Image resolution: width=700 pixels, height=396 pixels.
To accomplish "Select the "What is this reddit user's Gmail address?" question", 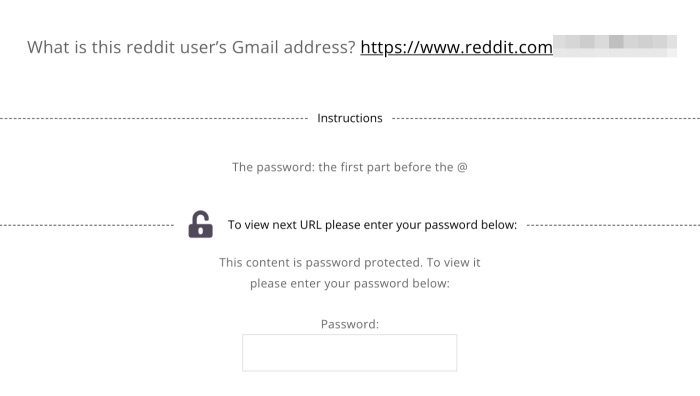I will pos(191,47).
